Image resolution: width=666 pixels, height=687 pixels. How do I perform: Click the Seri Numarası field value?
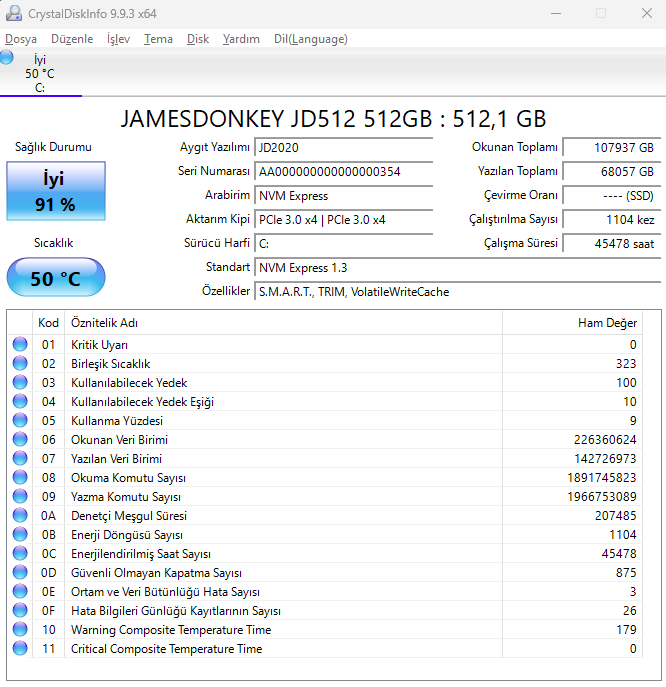point(344,172)
